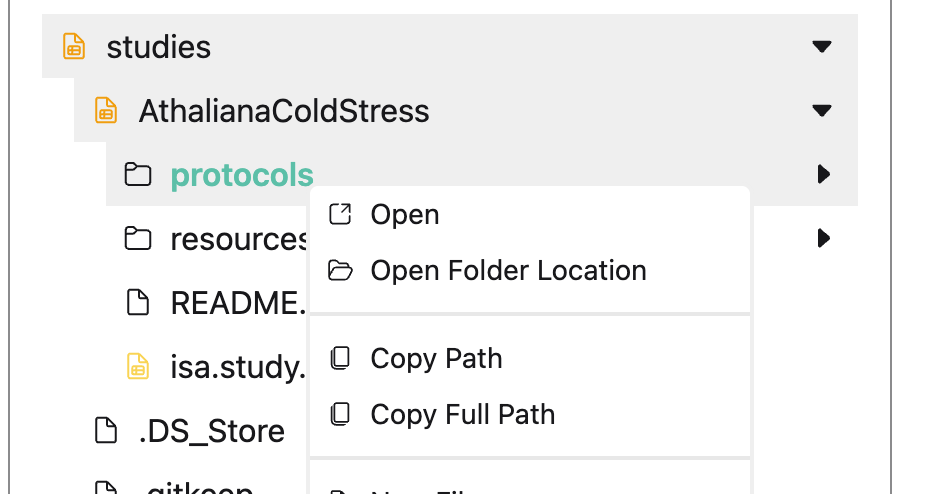Viewport: 946px width, 494px height.
Task: Click the .DS_Store file icon
Action: pyautogui.click(x=106, y=430)
